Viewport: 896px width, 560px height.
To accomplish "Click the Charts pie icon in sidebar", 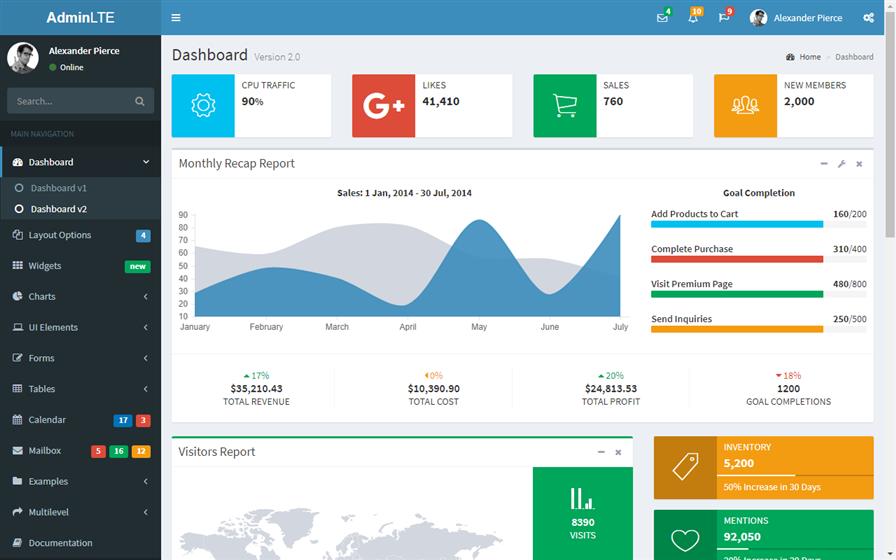I will pos(18,297).
